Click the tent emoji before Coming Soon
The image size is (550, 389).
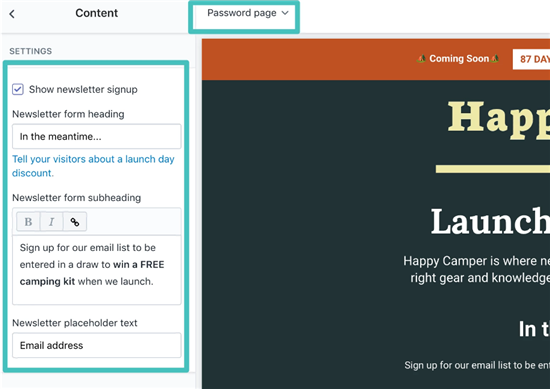421,59
